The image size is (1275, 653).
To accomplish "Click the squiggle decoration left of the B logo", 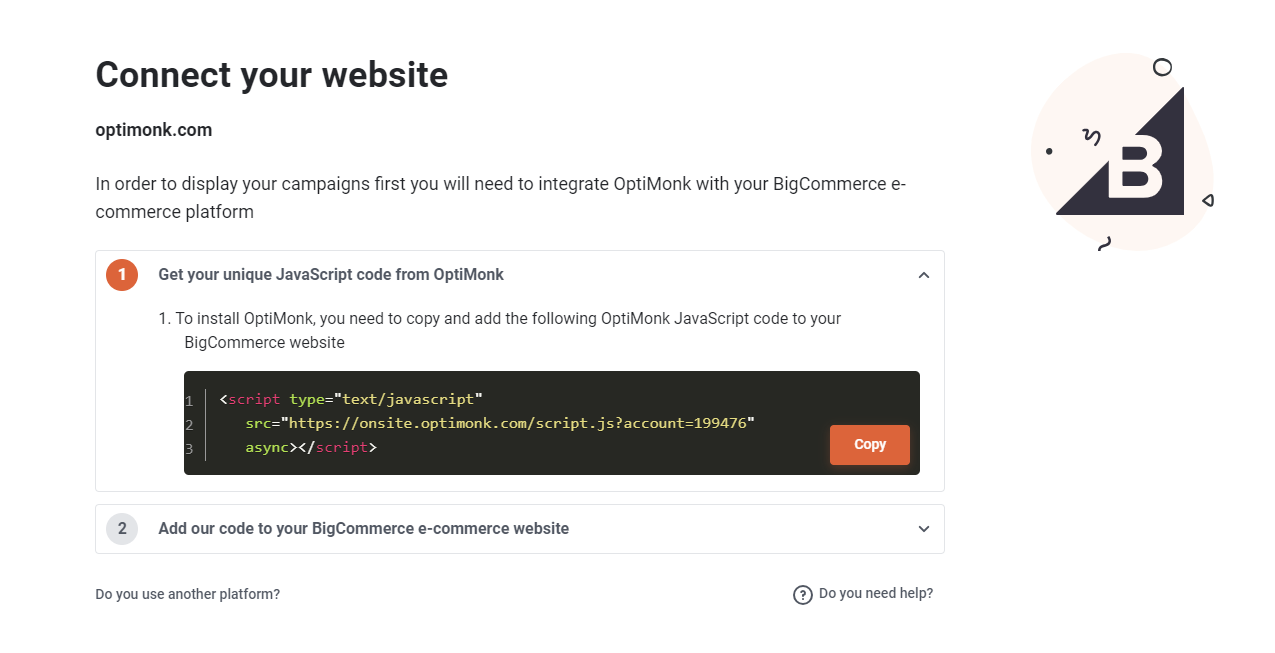I will pyautogui.click(x=1092, y=136).
